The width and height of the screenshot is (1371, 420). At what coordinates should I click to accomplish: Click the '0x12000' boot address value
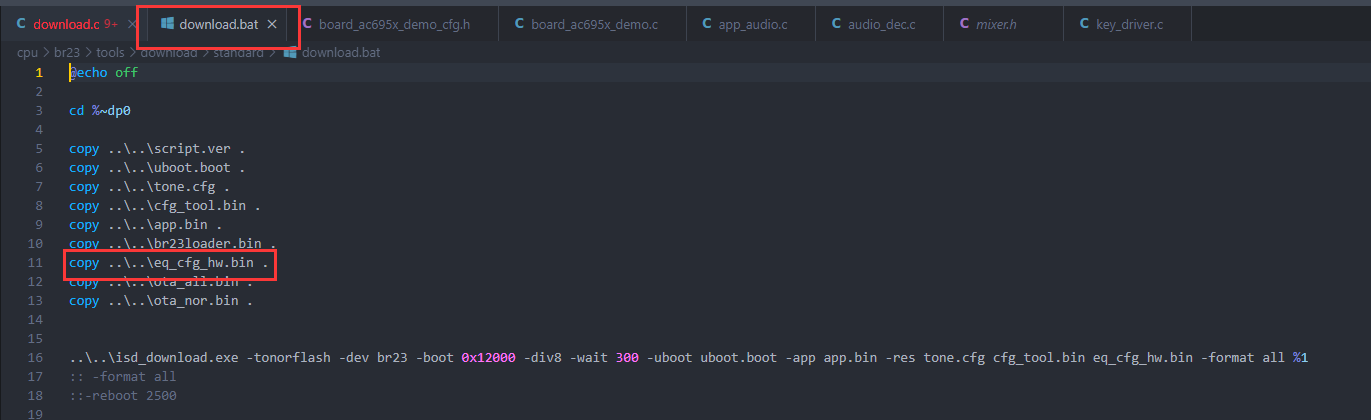pos(488,358)
